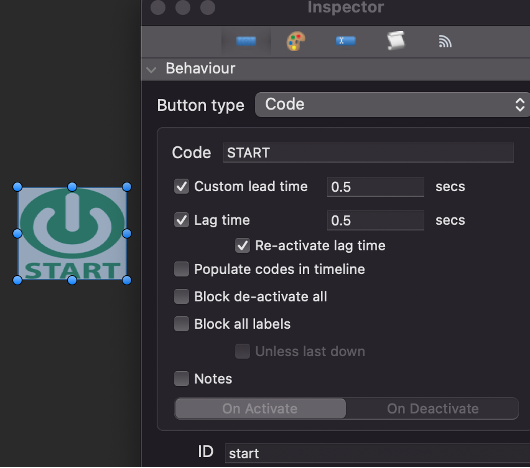
Task: Click the Inspector window zoom button
Action: [x=208, y=7]
